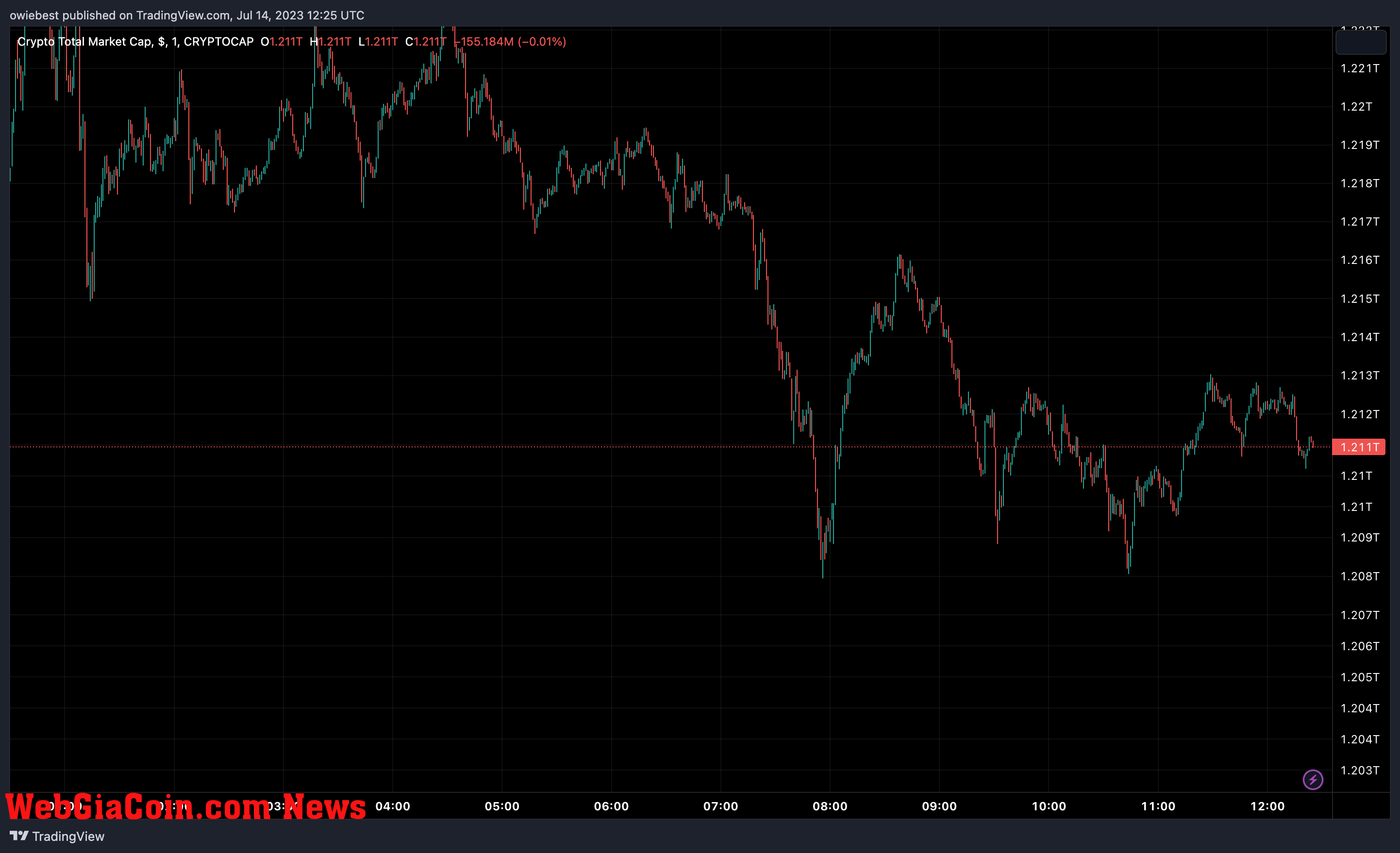Viewport: 1400px width, 853px height.
Task: Click the 10:00 time axis label
Action: (x=1049, y=806)
